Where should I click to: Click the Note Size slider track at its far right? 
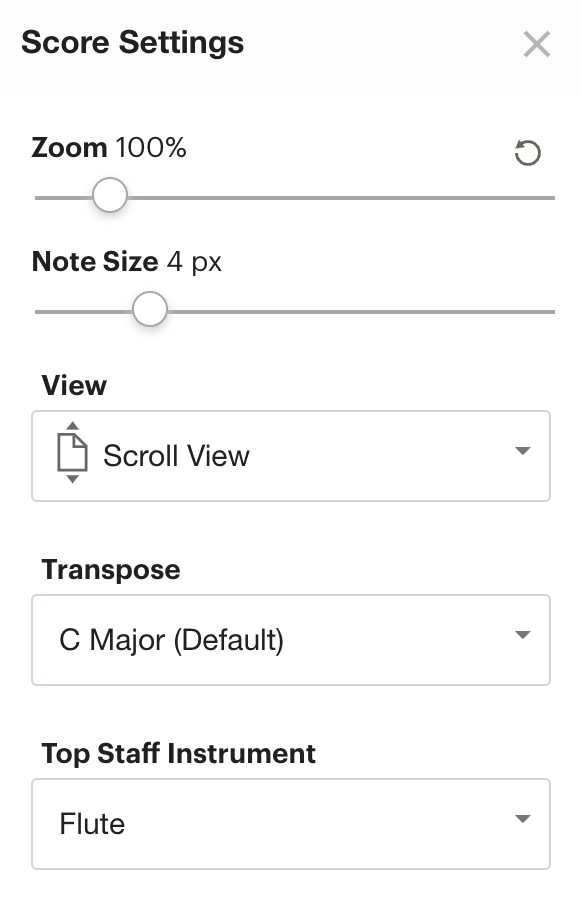pyautogui.click(x=550, y=312)
